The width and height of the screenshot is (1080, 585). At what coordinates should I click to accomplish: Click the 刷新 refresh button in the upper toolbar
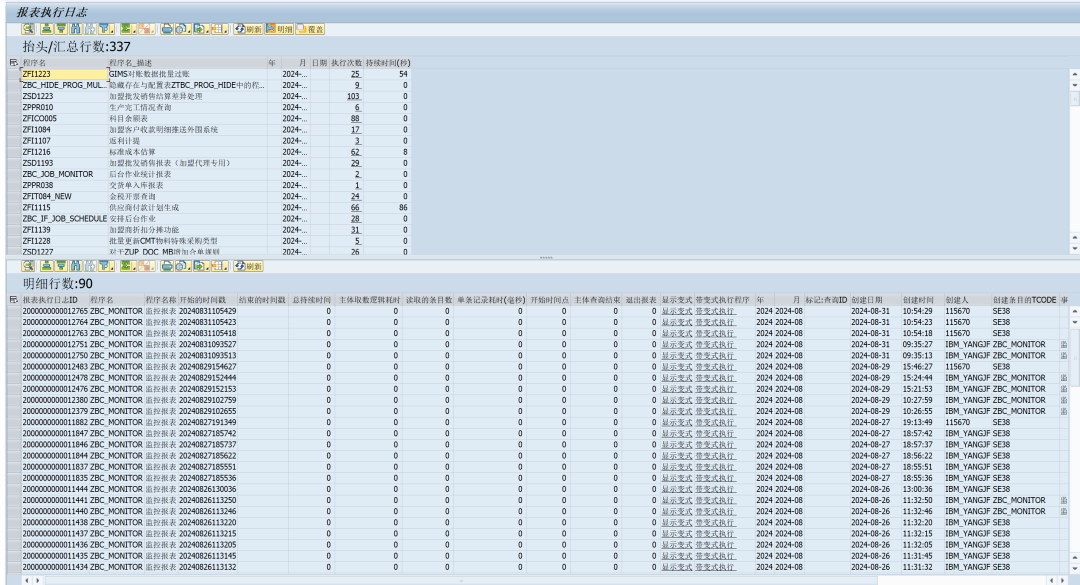point(248,29)
